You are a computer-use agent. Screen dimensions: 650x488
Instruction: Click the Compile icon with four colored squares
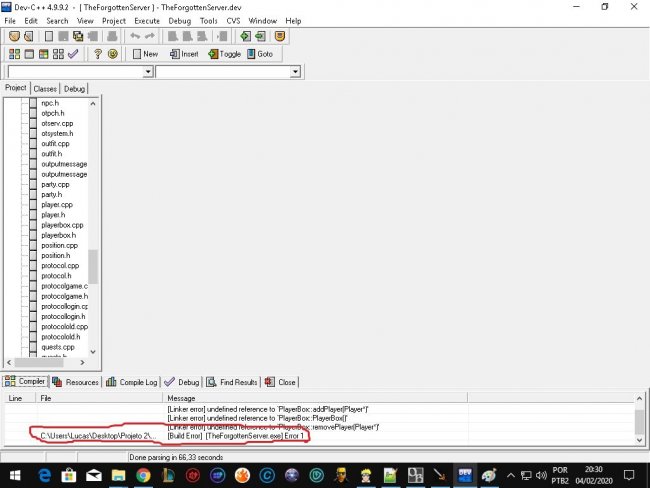tap(15, 54)
